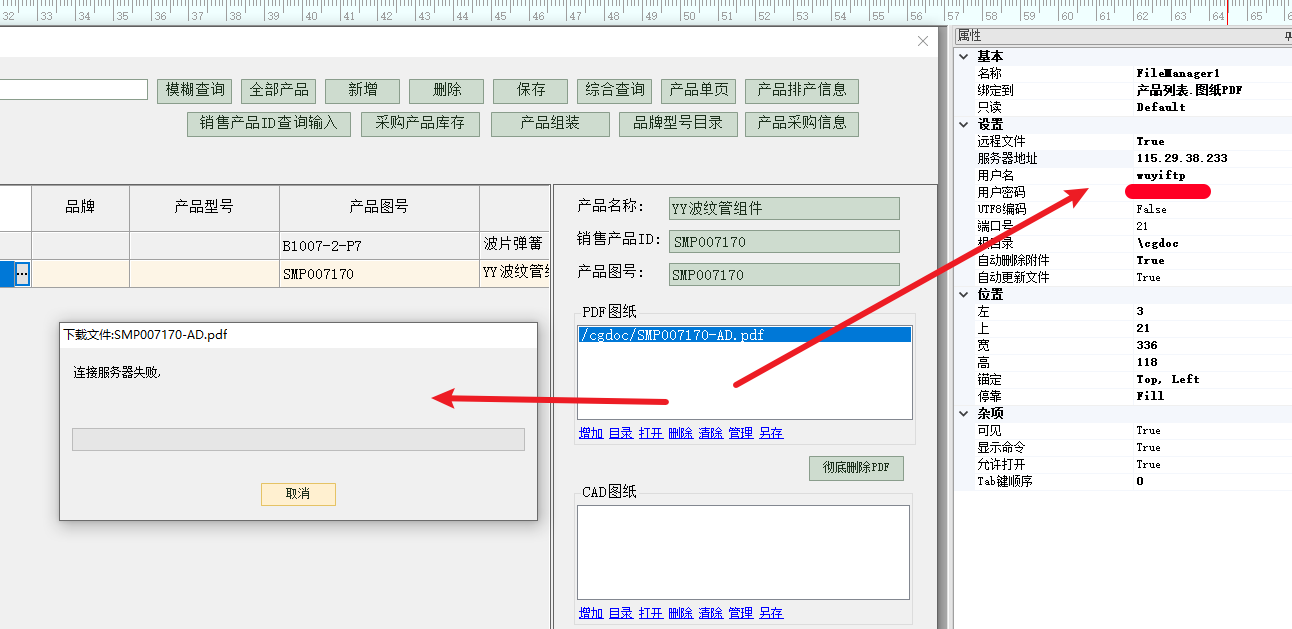Click the search text field left of 模糊查询
The width and height of the screenshot is (1292, 629).
72,90
